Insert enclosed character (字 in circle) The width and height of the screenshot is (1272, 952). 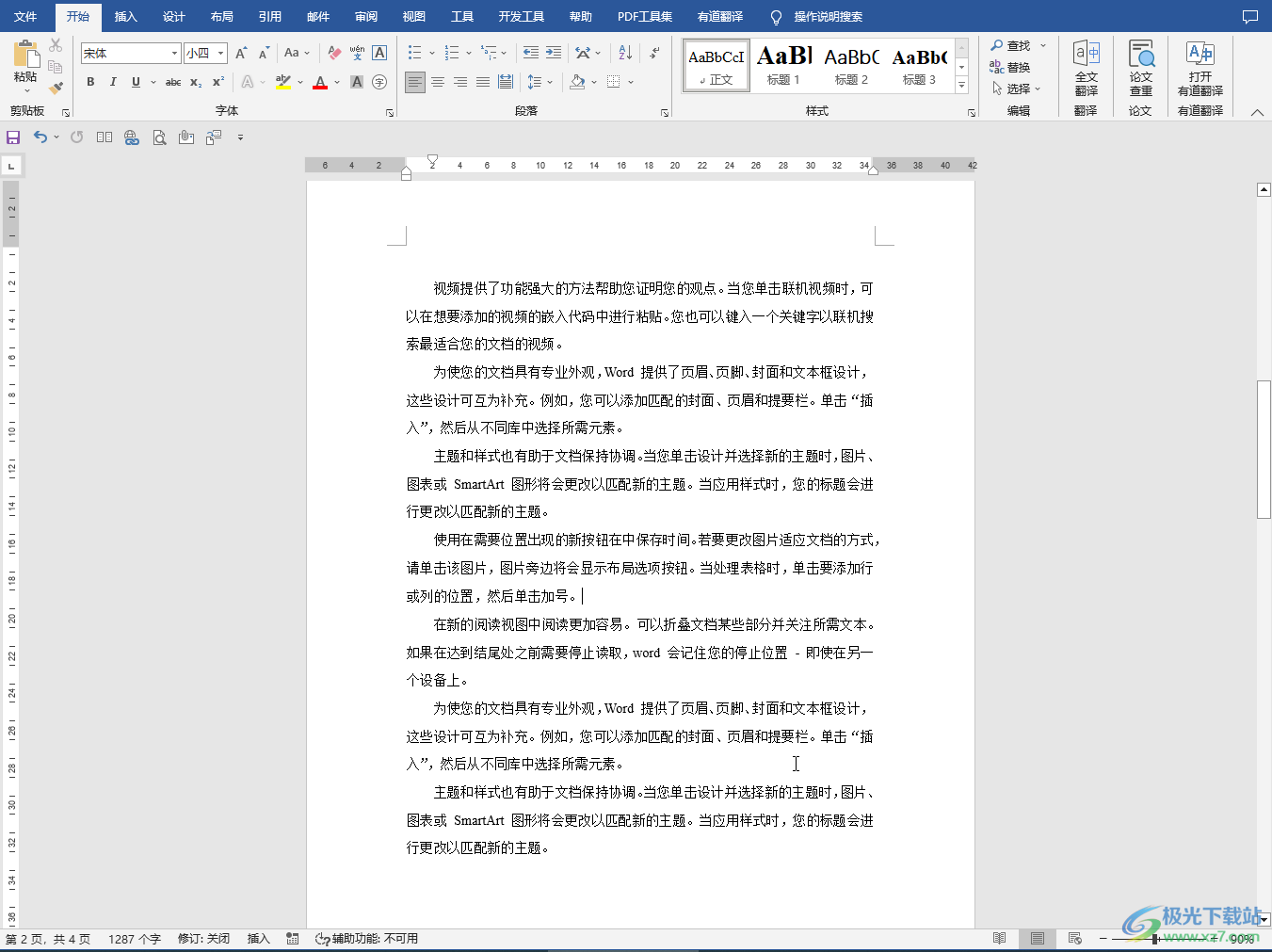[x=379, y=82]
